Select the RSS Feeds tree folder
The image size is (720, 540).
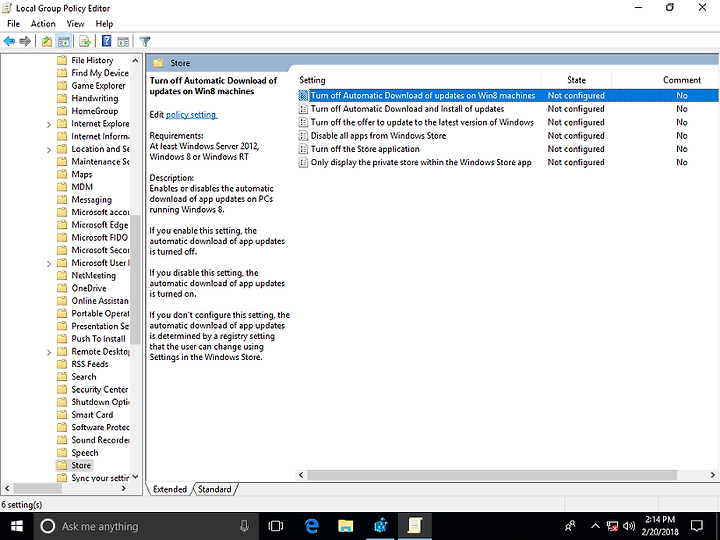coord(90,364)
